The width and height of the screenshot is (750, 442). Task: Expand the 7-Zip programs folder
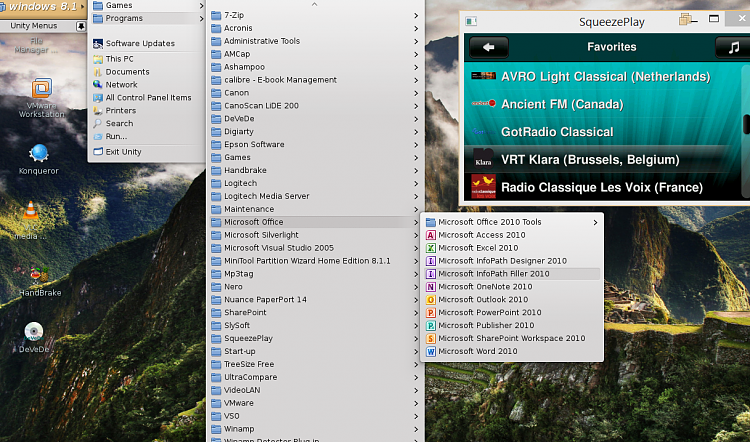click(315, 15)
